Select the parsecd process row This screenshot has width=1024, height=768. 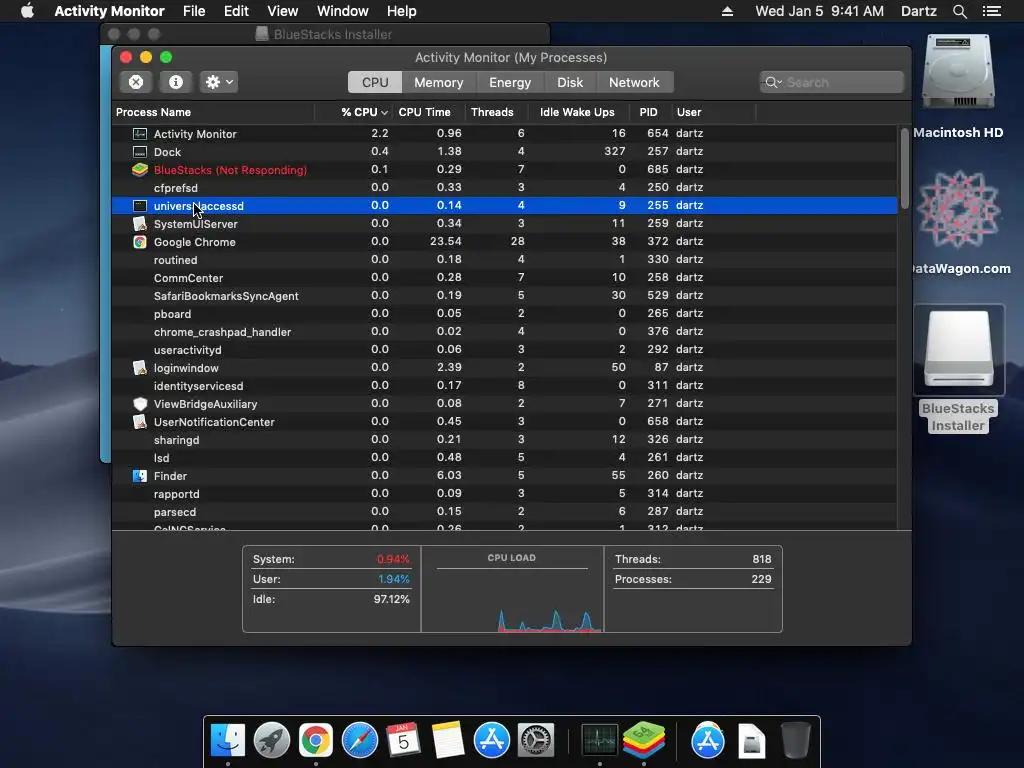point(505,512)
